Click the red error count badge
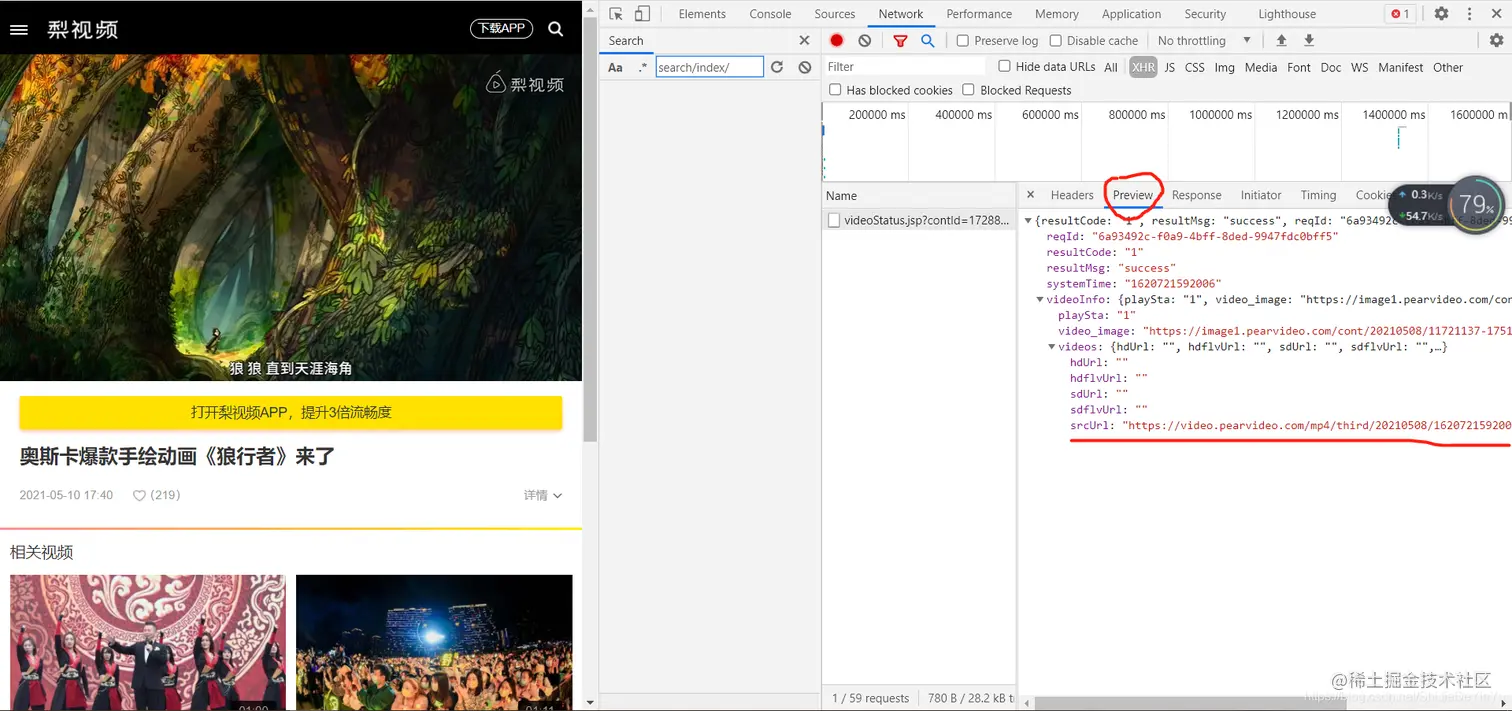Screen dimensions: 1512x711 (1400, 14)
